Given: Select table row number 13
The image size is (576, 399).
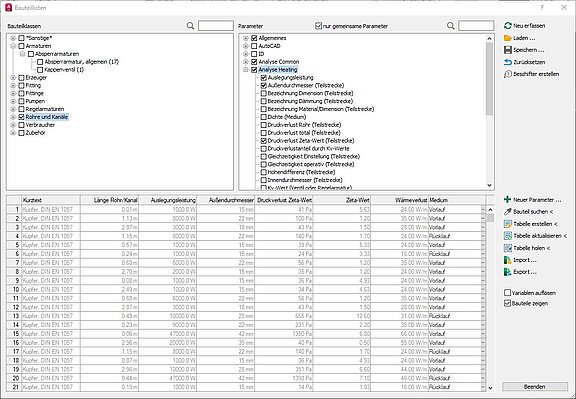Looking at the screenshot, I should click(14, 316).
